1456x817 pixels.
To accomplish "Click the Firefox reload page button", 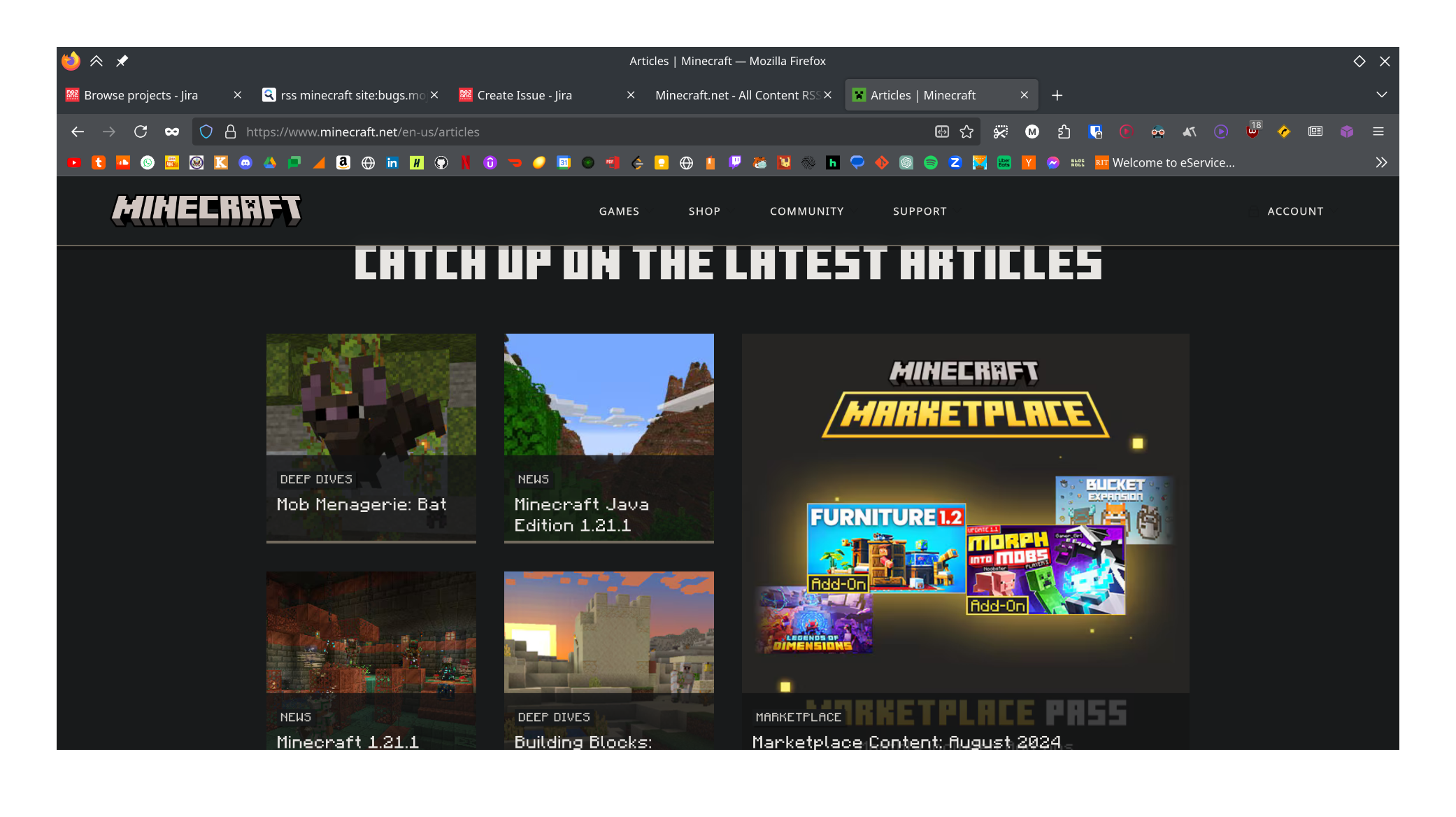I will [141, 132].
